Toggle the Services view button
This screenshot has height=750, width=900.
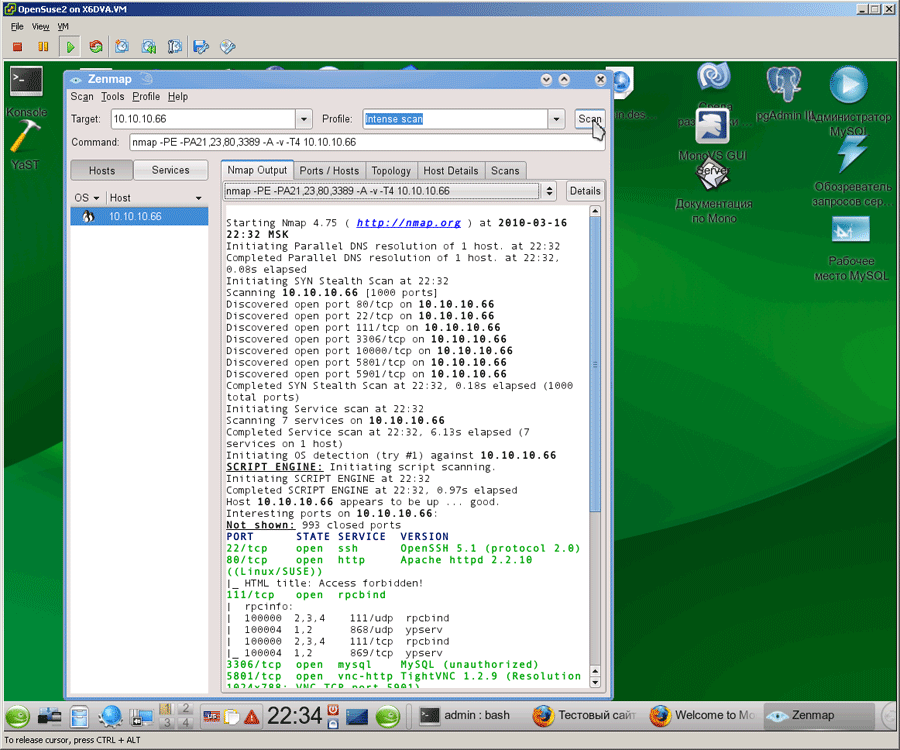170,171
